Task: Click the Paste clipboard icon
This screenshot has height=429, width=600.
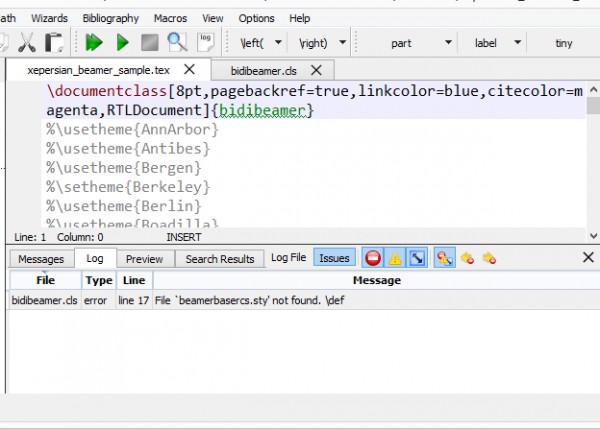Action: coord(54,42)
